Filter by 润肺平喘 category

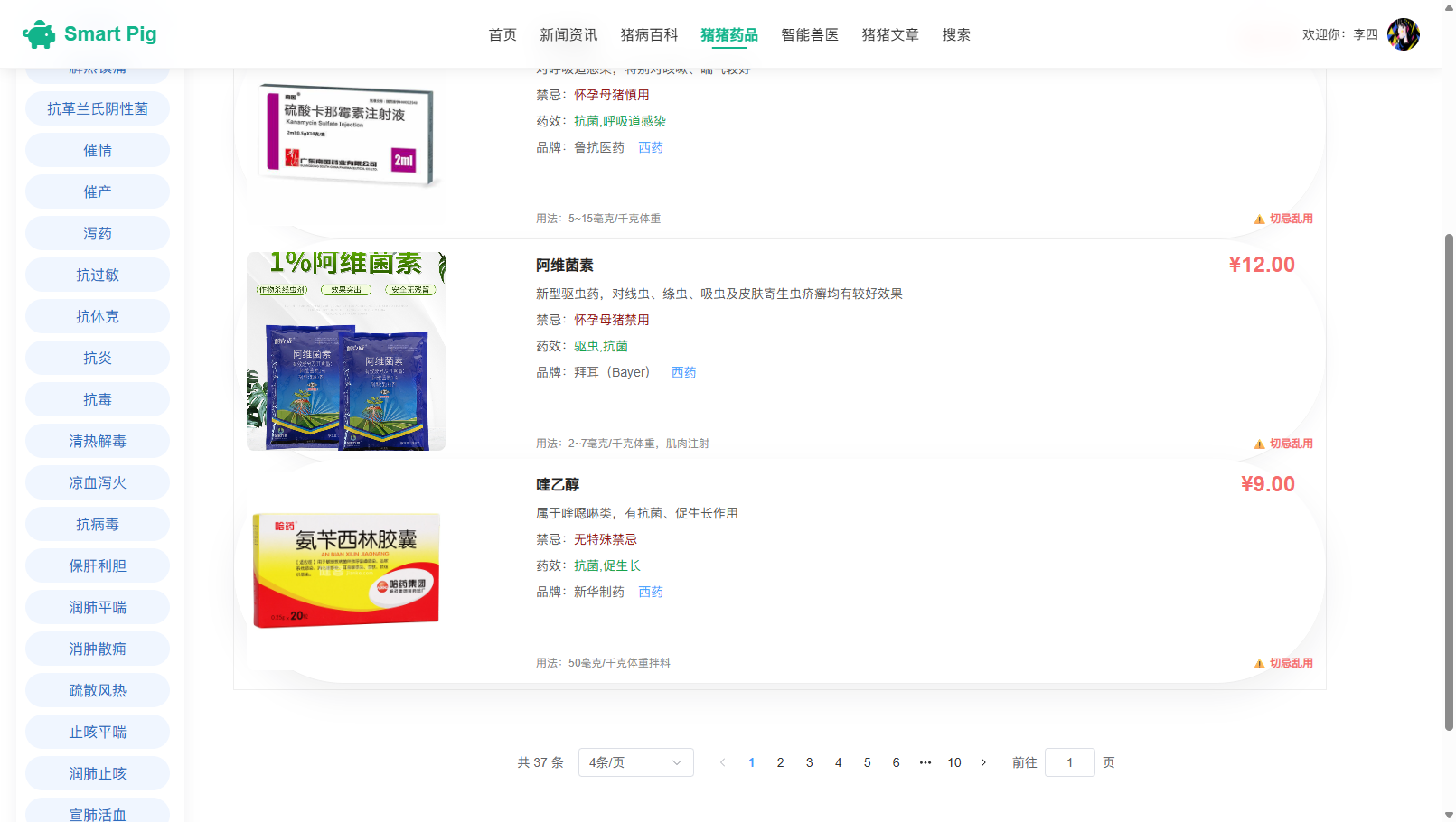coord(98,607)
